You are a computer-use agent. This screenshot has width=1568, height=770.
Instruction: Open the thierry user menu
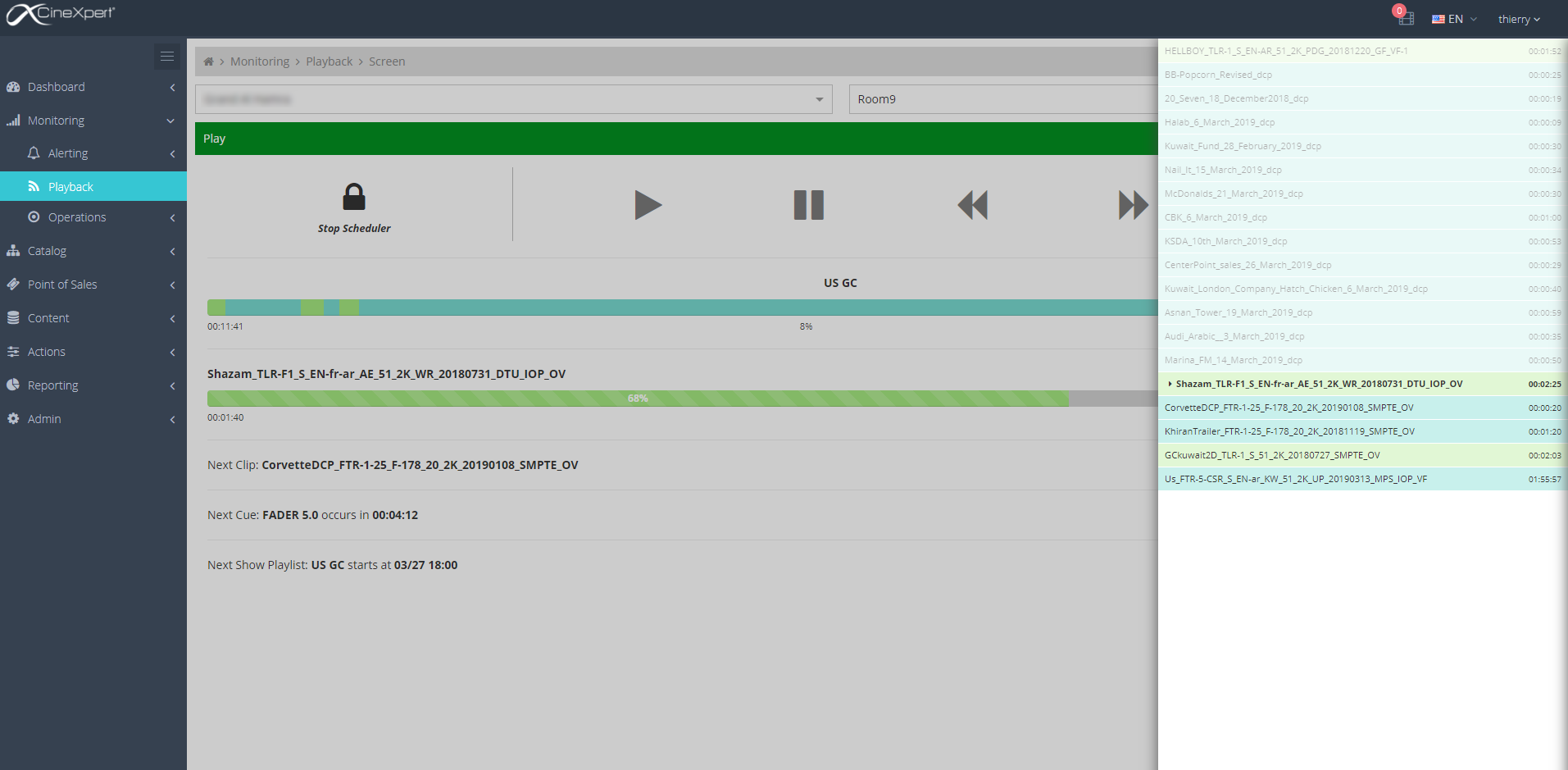[x=1519, y=19]
